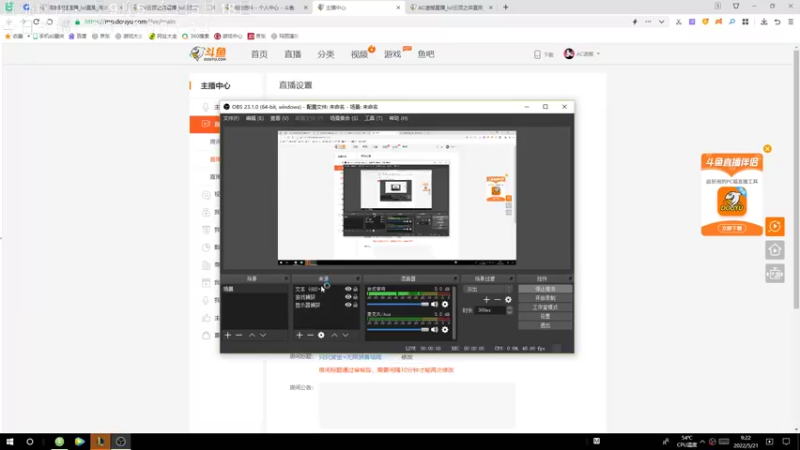Click 立即下载 on the Douyu companion ad
This screenshot has width=800, height=450.
click(x=732, y=229)
